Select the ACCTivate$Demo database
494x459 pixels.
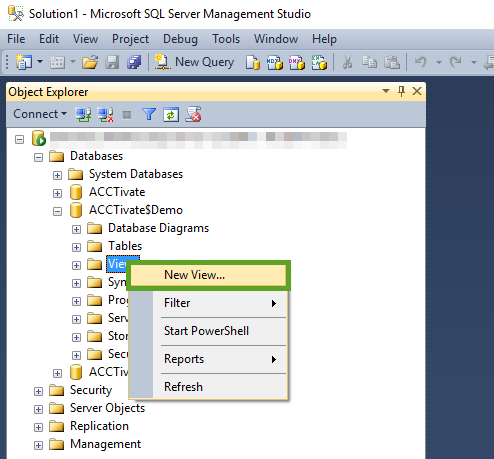(136, 210)
